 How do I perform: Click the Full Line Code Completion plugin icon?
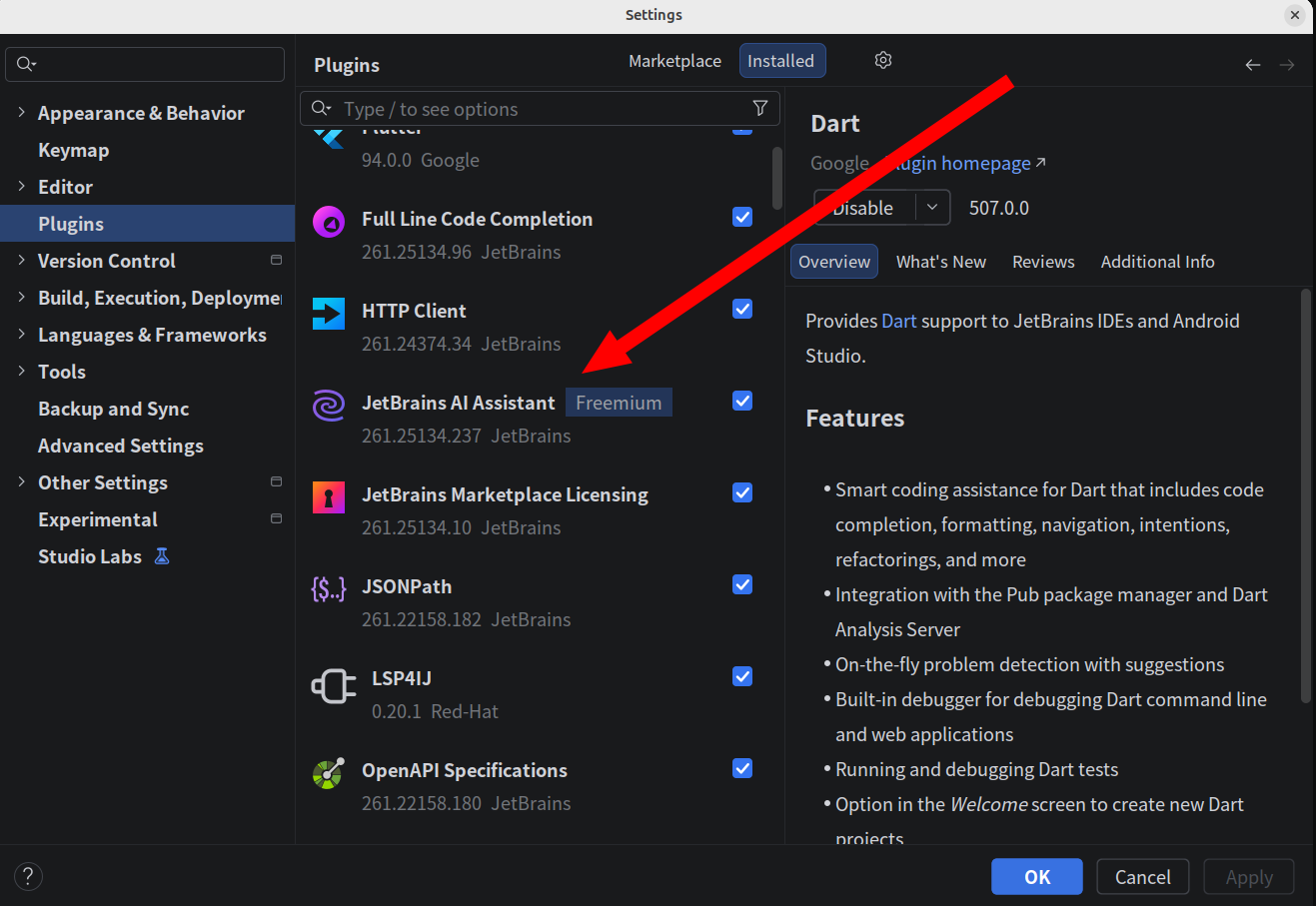(x=329, y=222)
